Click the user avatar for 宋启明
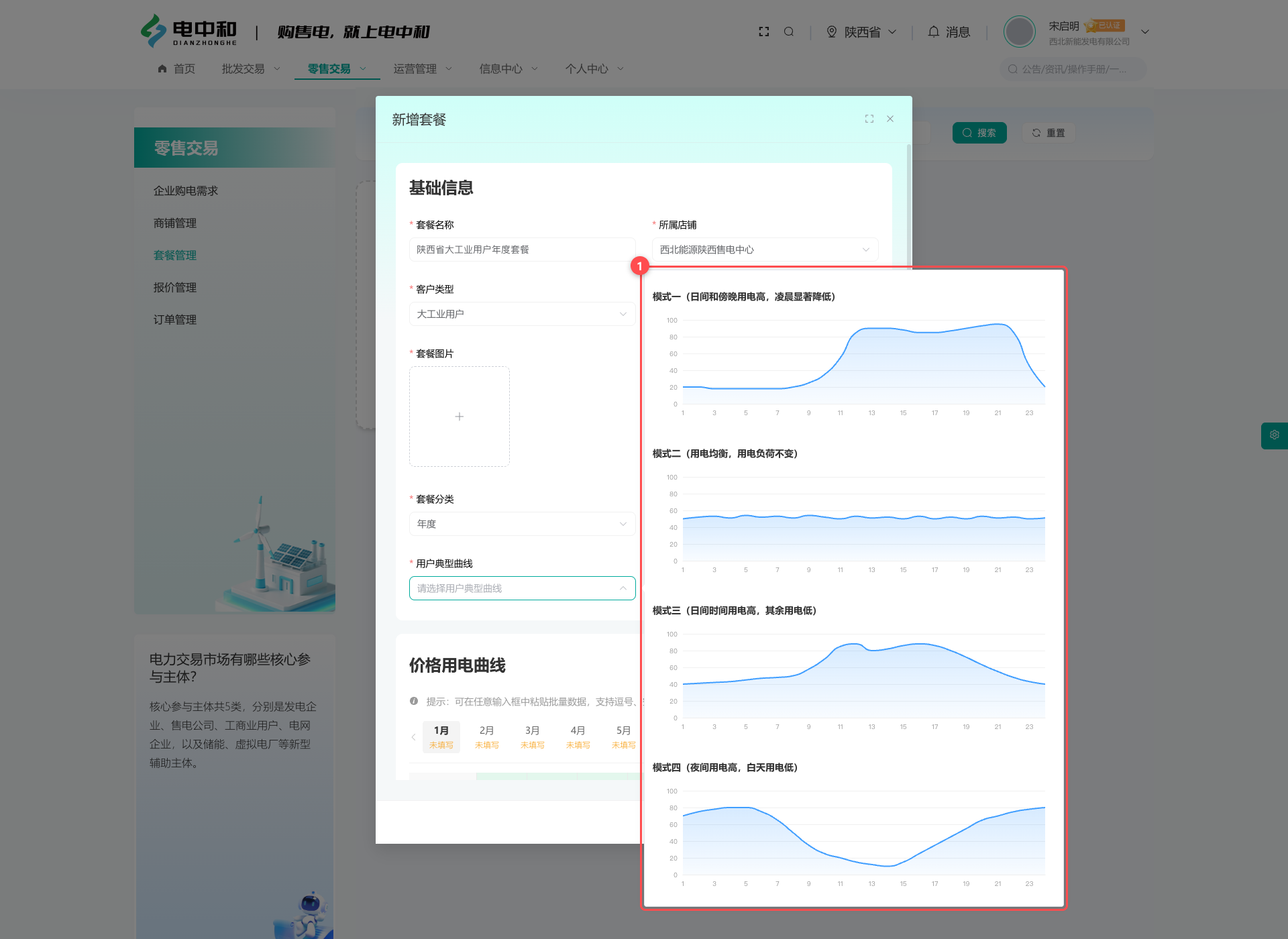 pyautogui.click(x=1020, y=32)
